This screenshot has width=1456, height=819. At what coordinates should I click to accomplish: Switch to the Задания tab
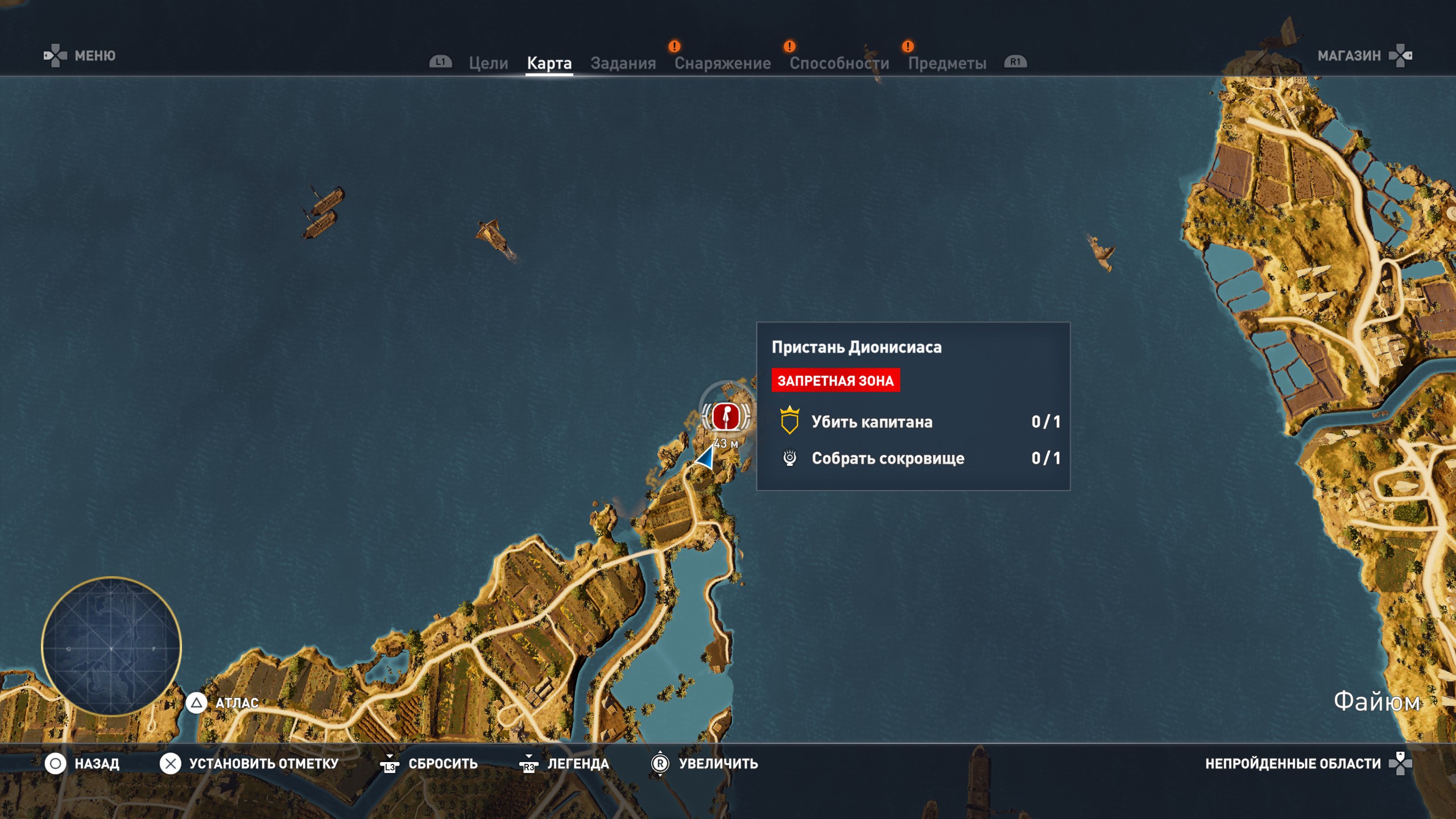(623, 63)
